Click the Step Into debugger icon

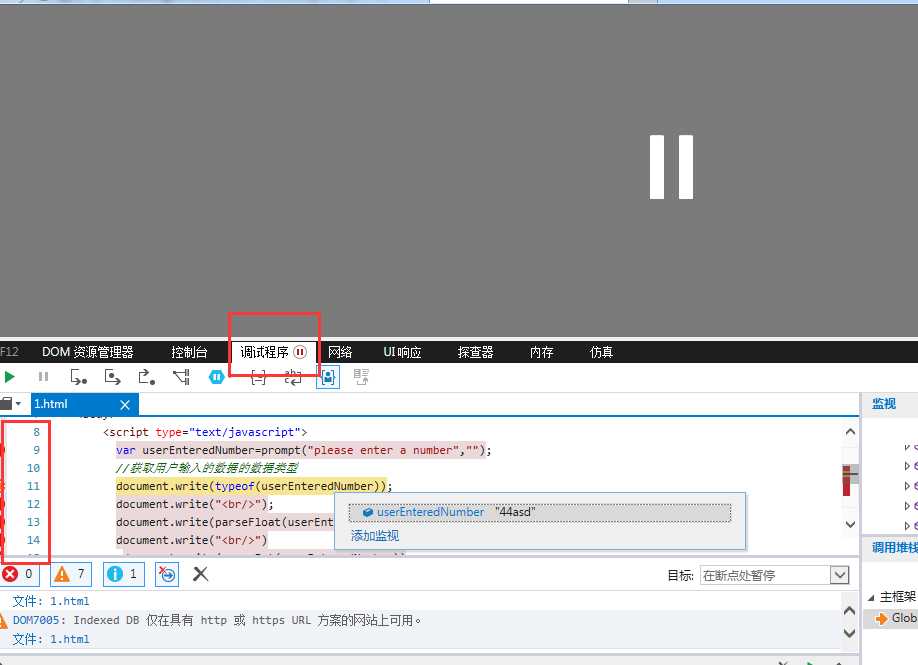78,377
